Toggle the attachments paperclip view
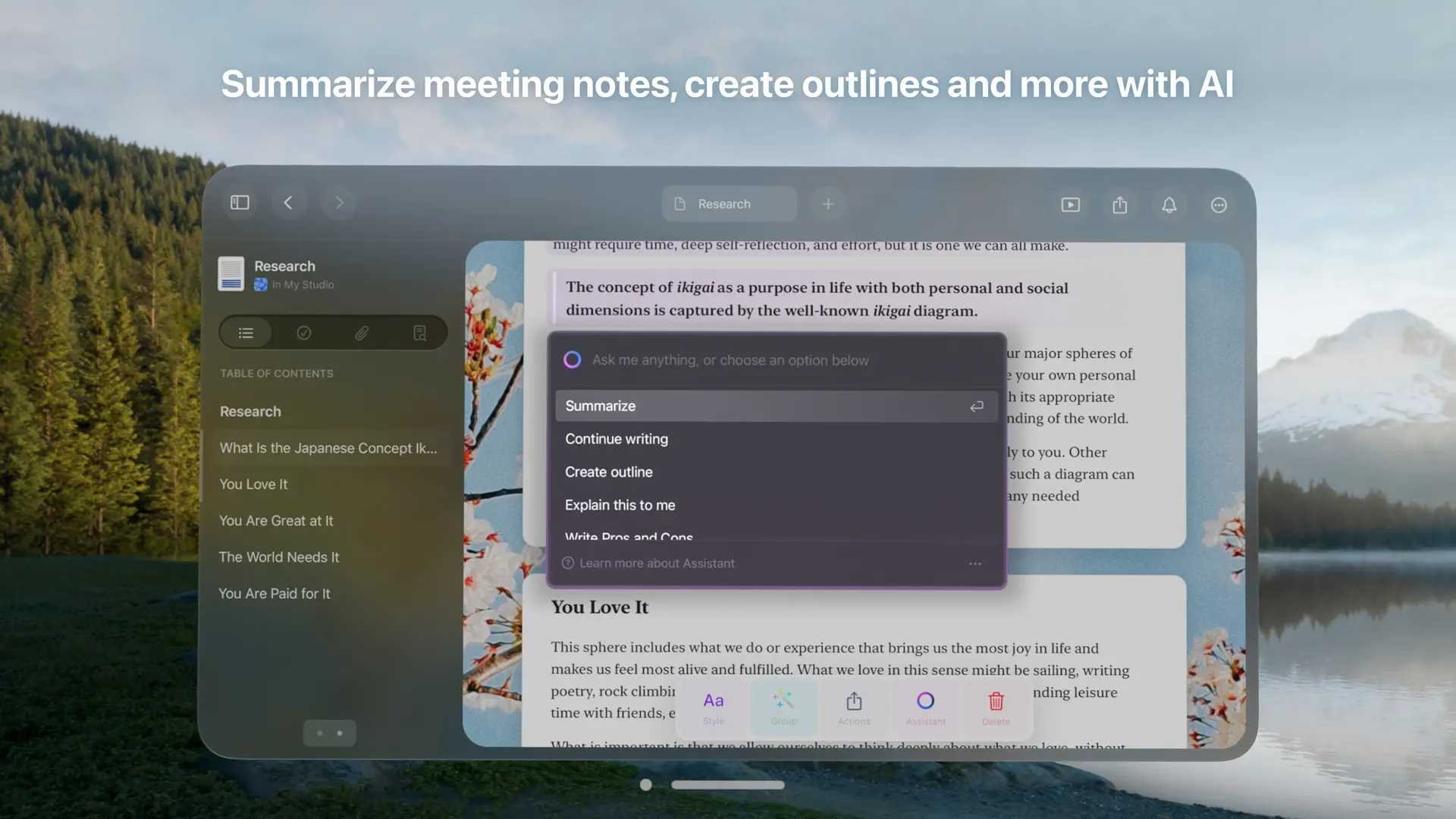 [362, 332]
